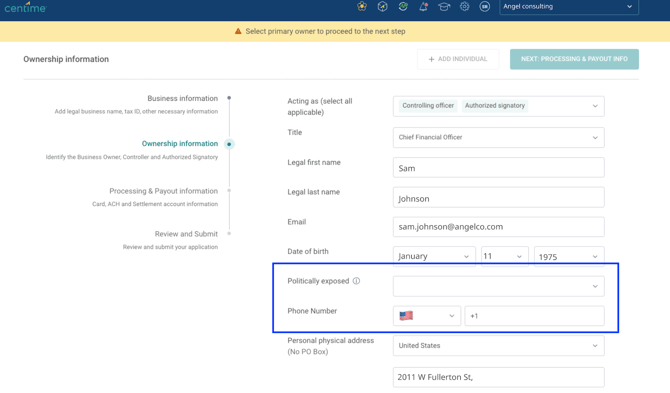Open the settings gear icon
Viewport: 670px width, 393px height.
[464, 6]
